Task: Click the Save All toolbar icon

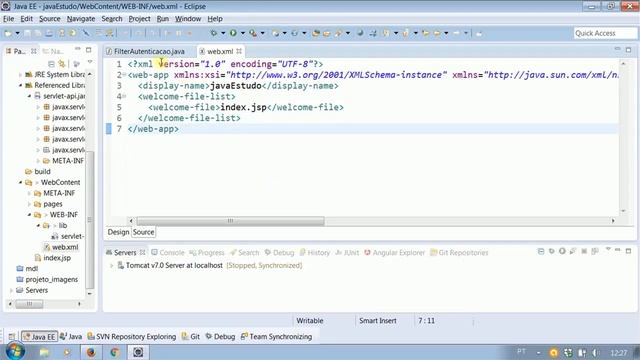Action: point(38,33)
